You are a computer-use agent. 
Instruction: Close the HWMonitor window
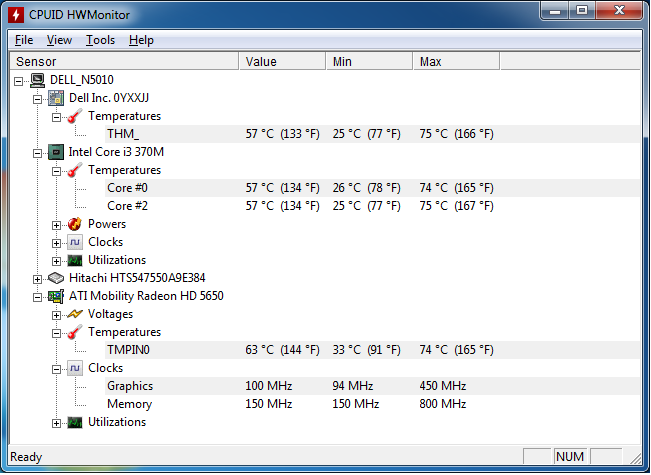pos(619,10)
